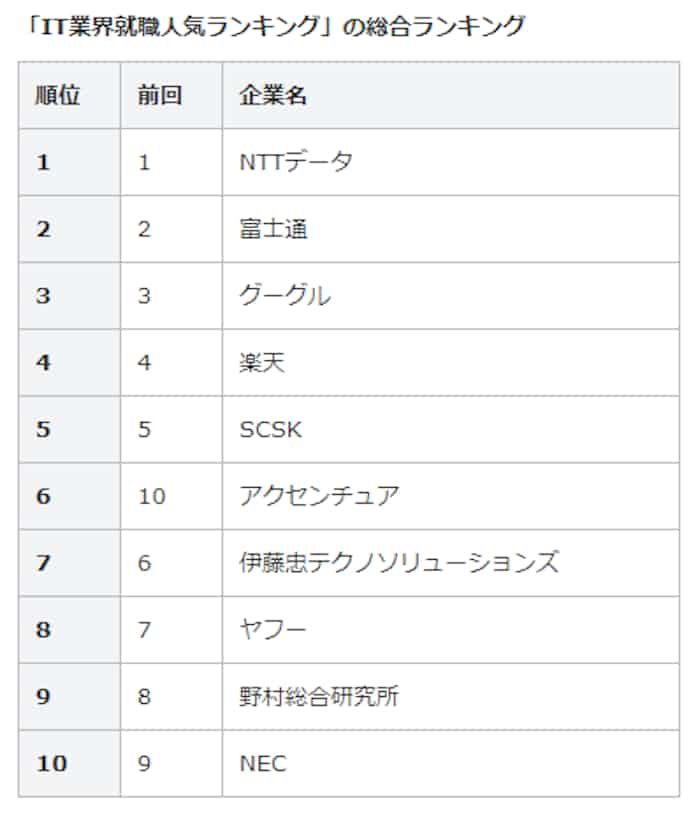
Task: Click the 前回 value 10 in アクセンチュア's row
Action: (152, 496)
